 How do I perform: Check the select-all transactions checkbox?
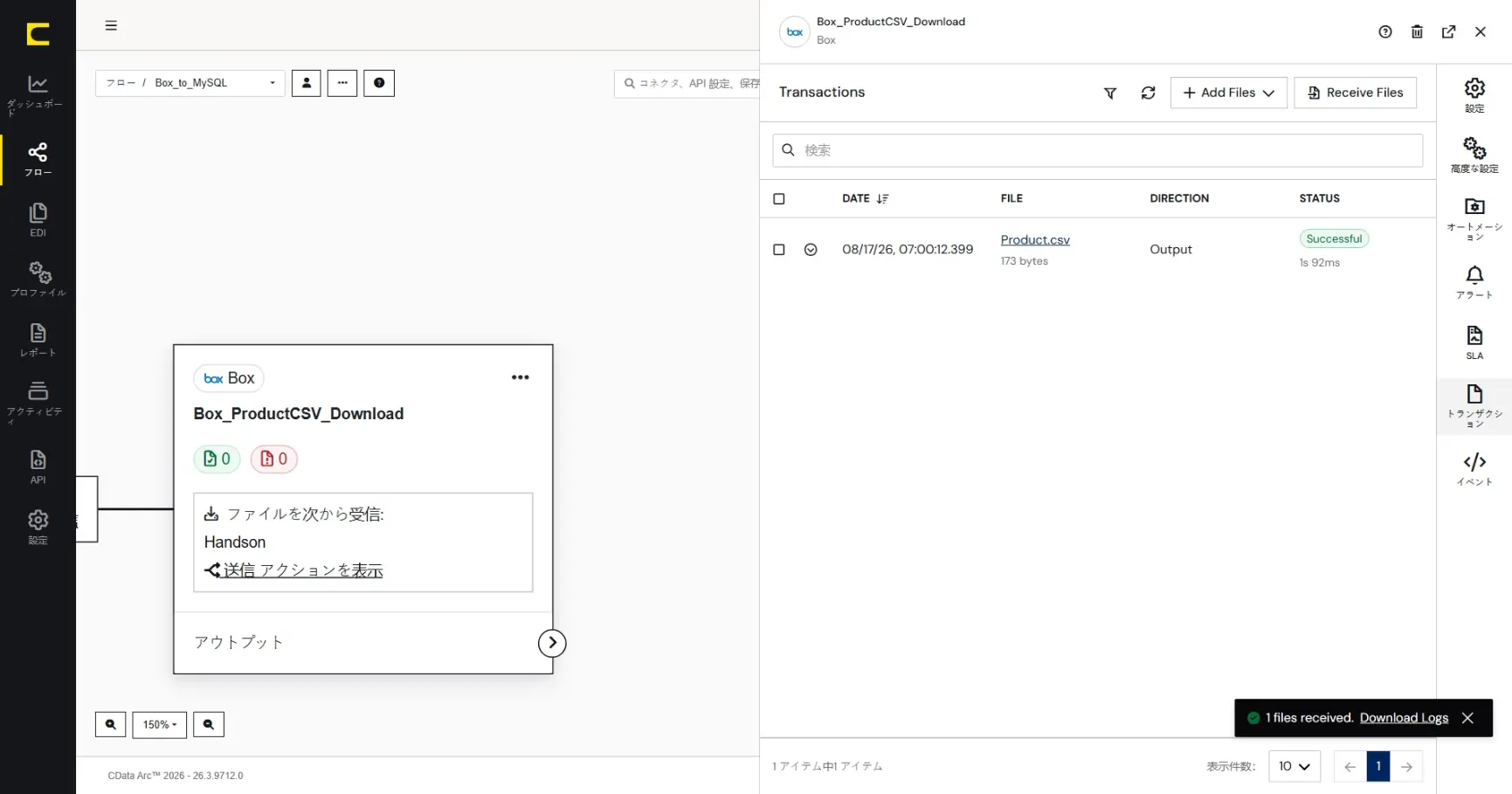tap(779, 199)
